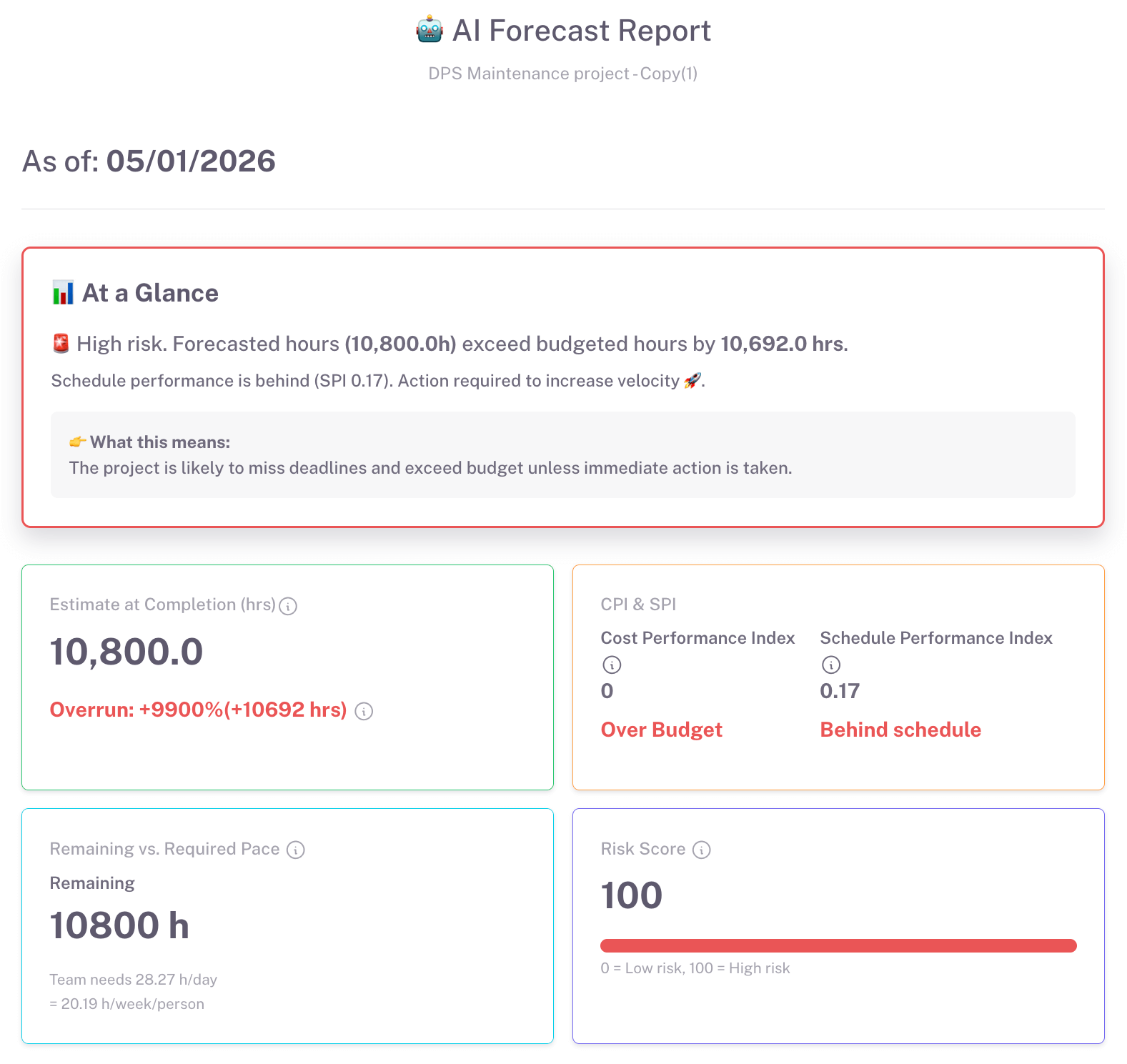Screen dimensions: 1127x1064
Task: Click the Remaining 10800 h value
Action: click(x=119, y=925)
